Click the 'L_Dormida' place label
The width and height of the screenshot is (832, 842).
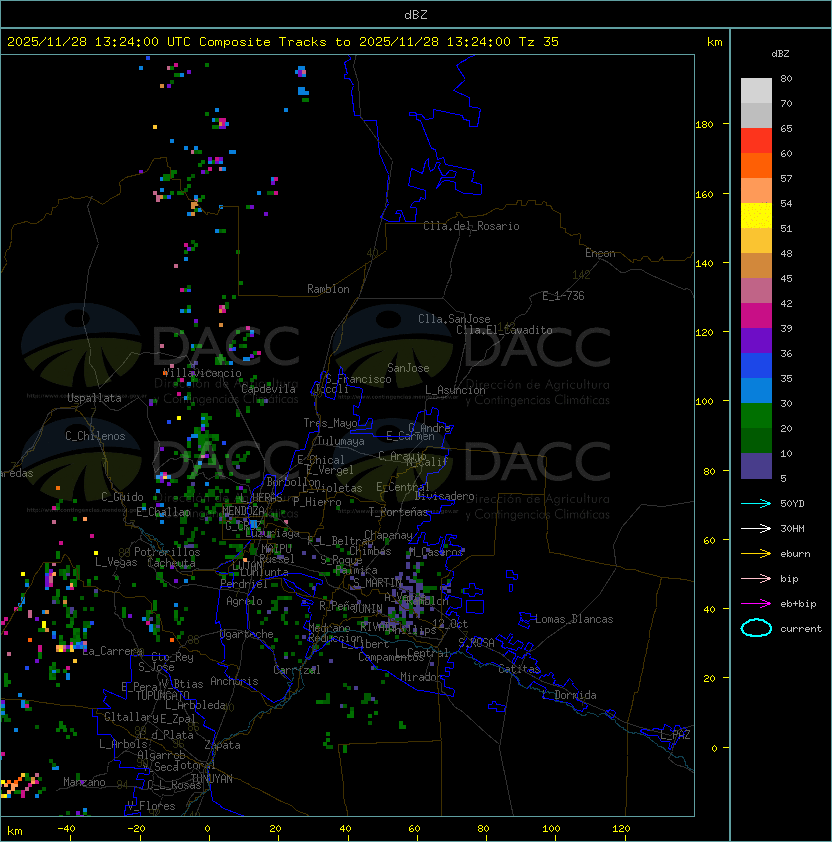(x=569, y=695)
